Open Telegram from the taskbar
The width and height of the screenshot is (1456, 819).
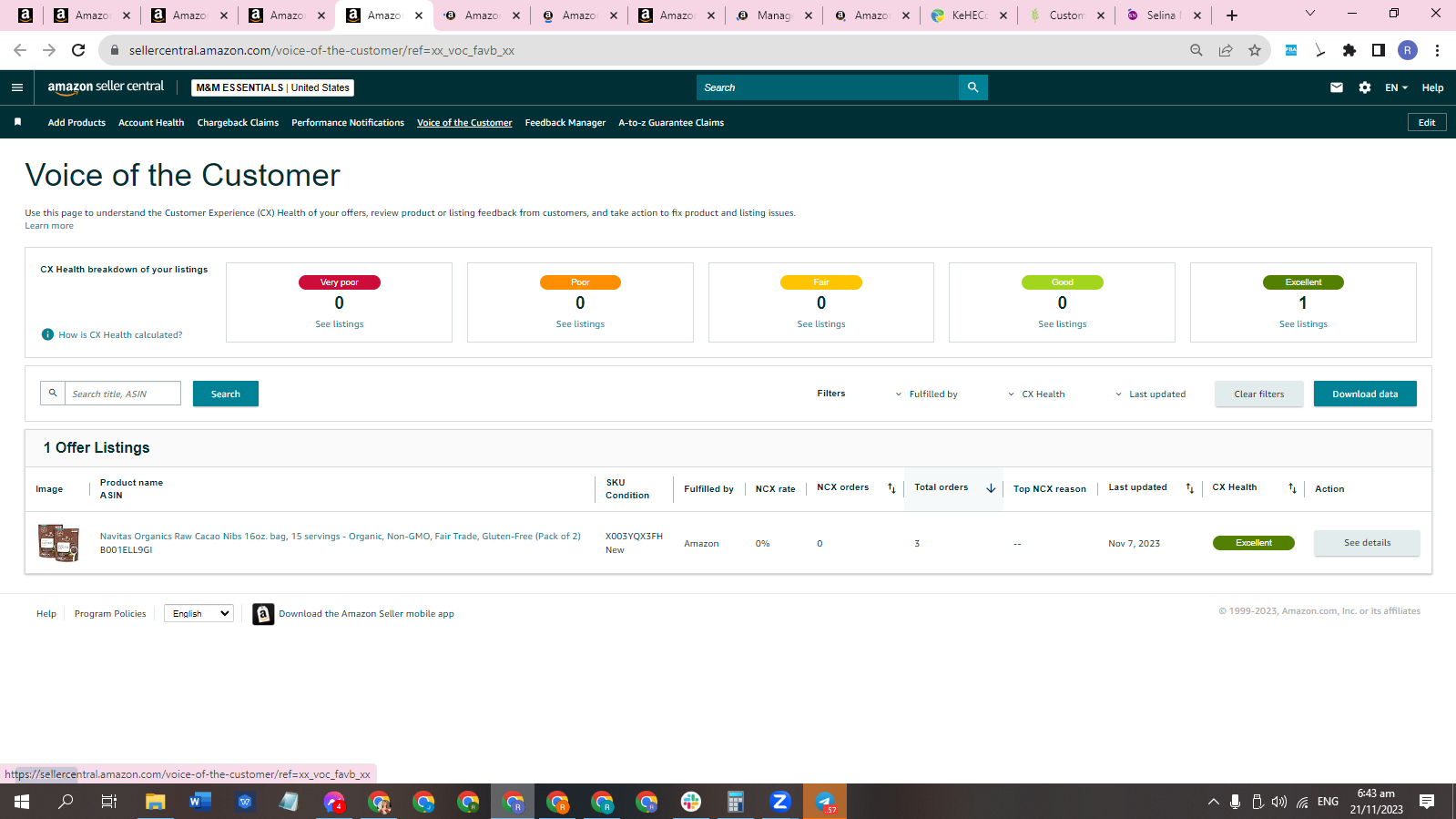tap(825, 802)
